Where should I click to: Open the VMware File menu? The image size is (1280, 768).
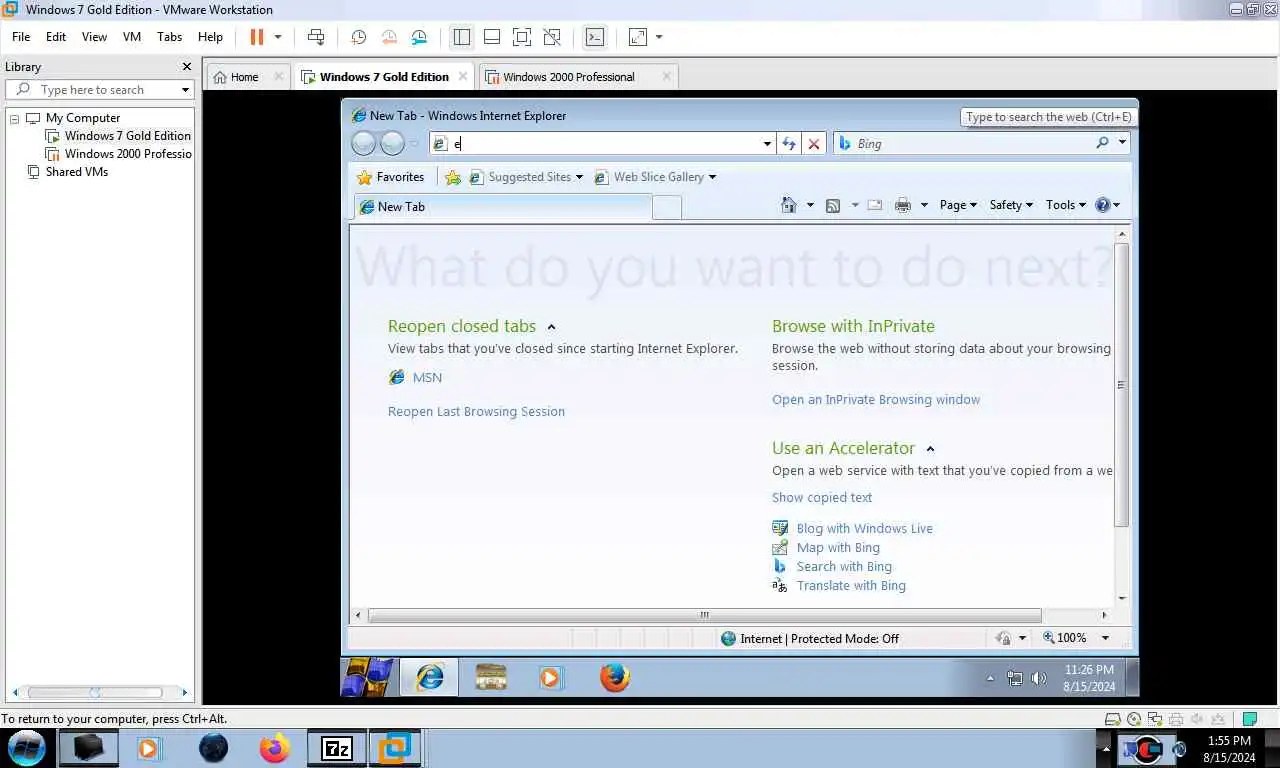(21, 37)
